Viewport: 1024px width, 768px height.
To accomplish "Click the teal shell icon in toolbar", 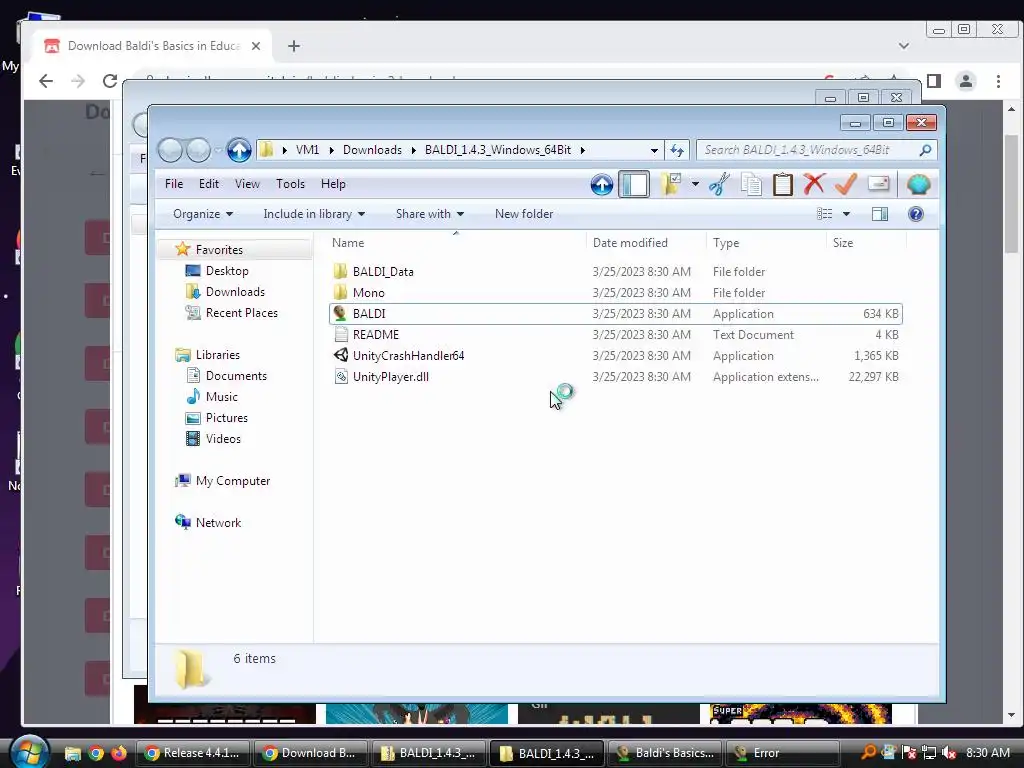I will [918, 185].
